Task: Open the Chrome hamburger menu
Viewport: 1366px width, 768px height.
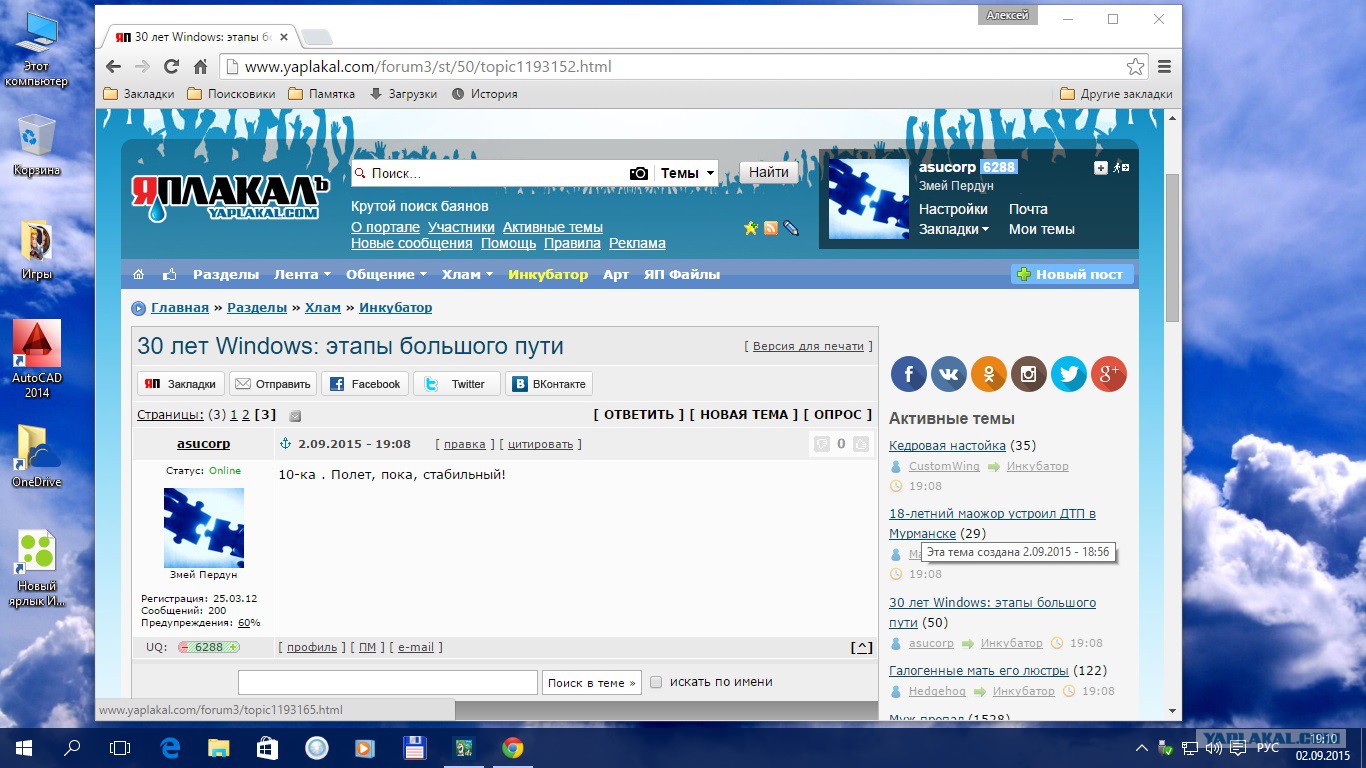Action: [1164, 67]
